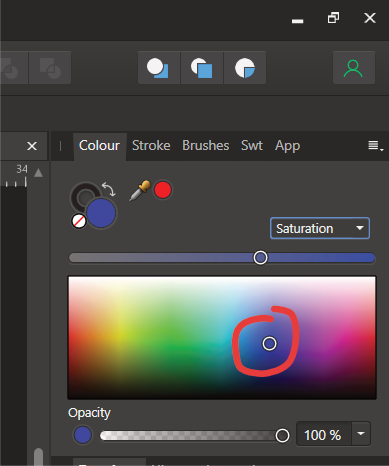Open the green account profile icon
This screenshot has width=389, height=466.
[x=354, y=68]
